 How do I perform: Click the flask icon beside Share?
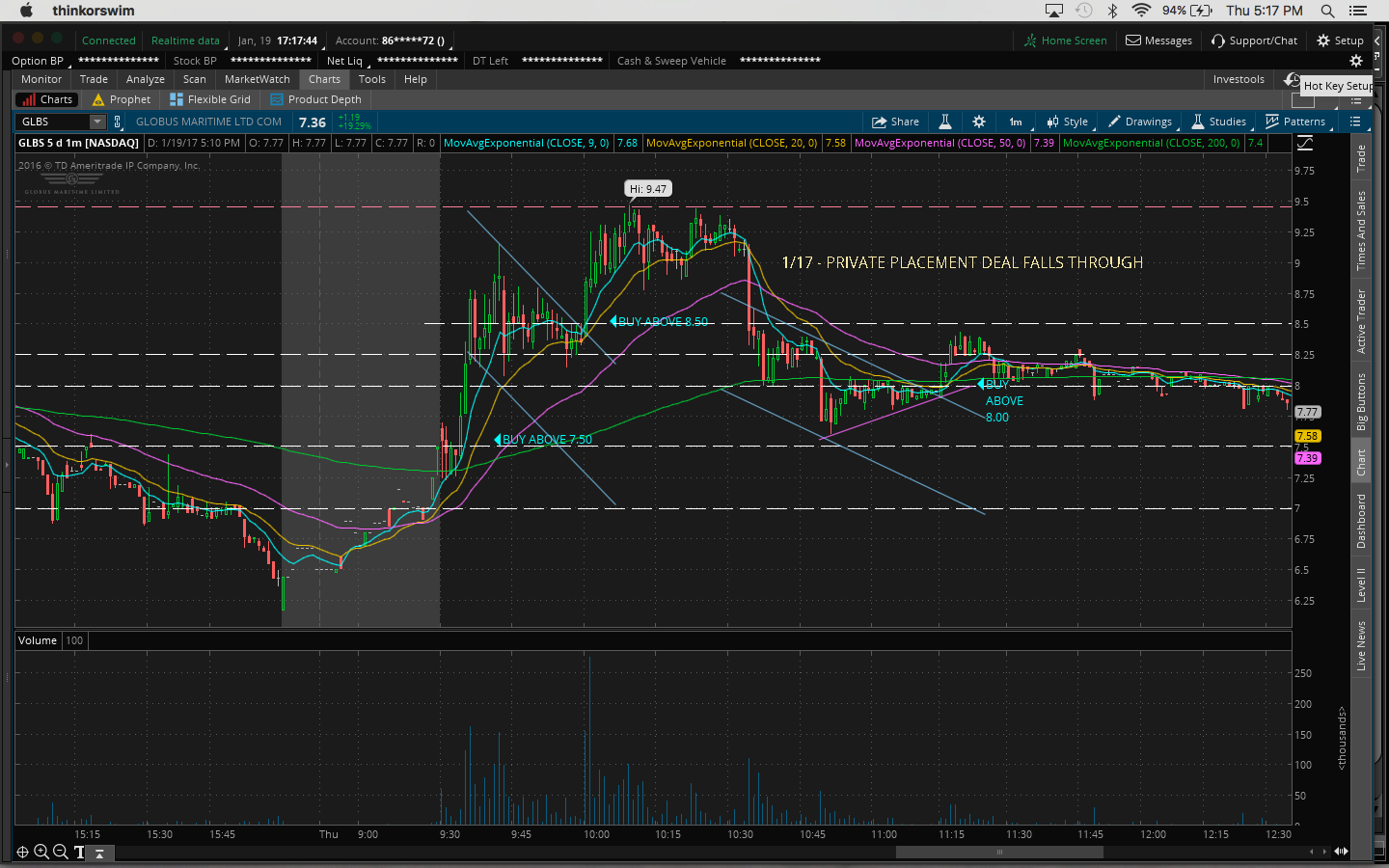945,122
